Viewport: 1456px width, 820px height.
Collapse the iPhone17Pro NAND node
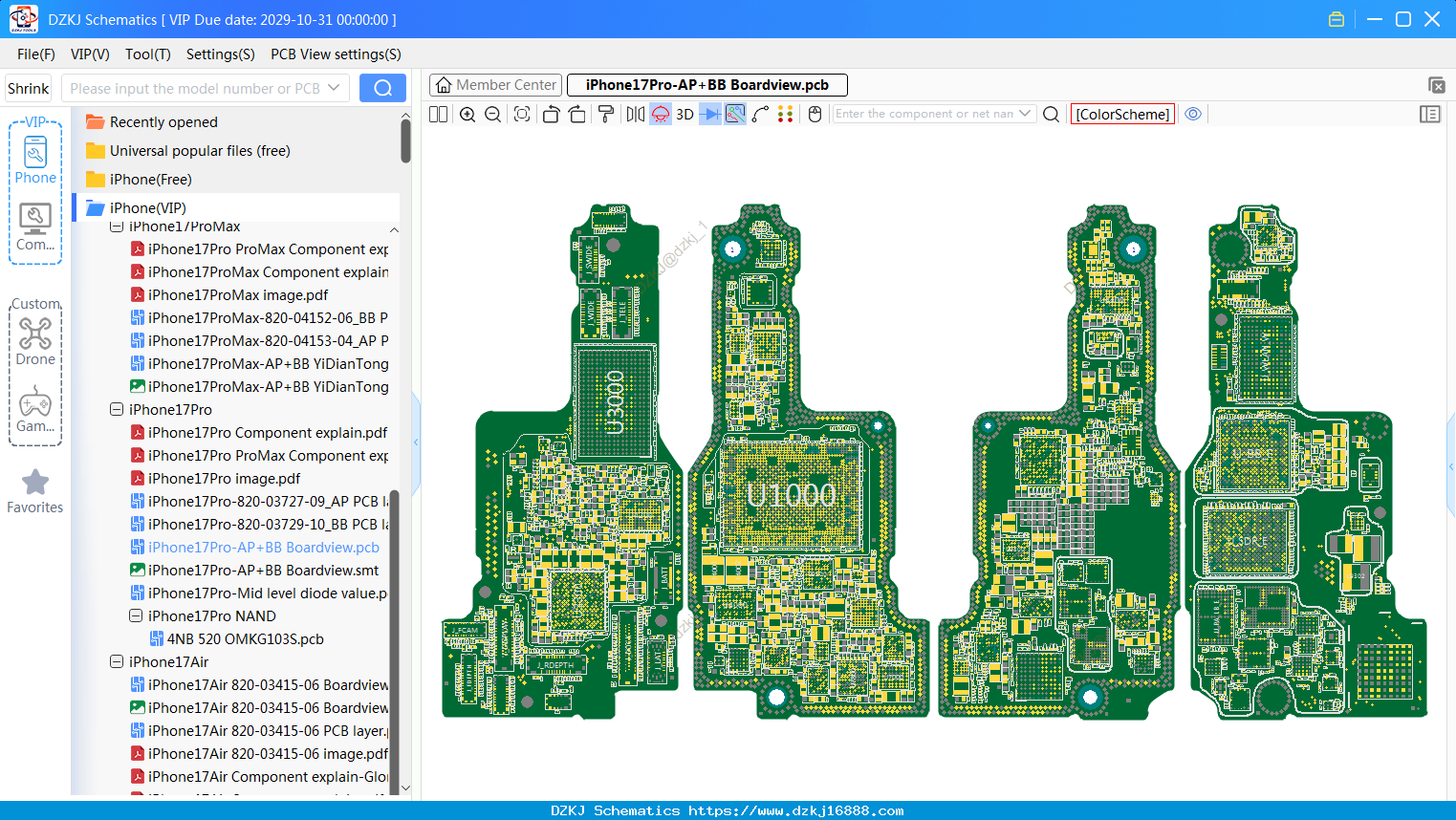(x=136, y=615)
